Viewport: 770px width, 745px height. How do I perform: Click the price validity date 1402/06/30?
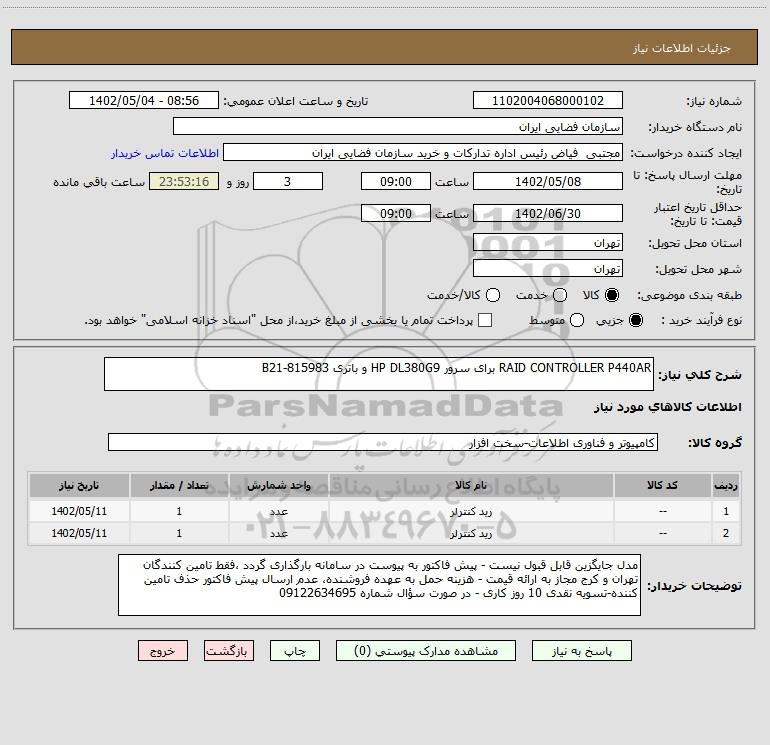(548, 213)
